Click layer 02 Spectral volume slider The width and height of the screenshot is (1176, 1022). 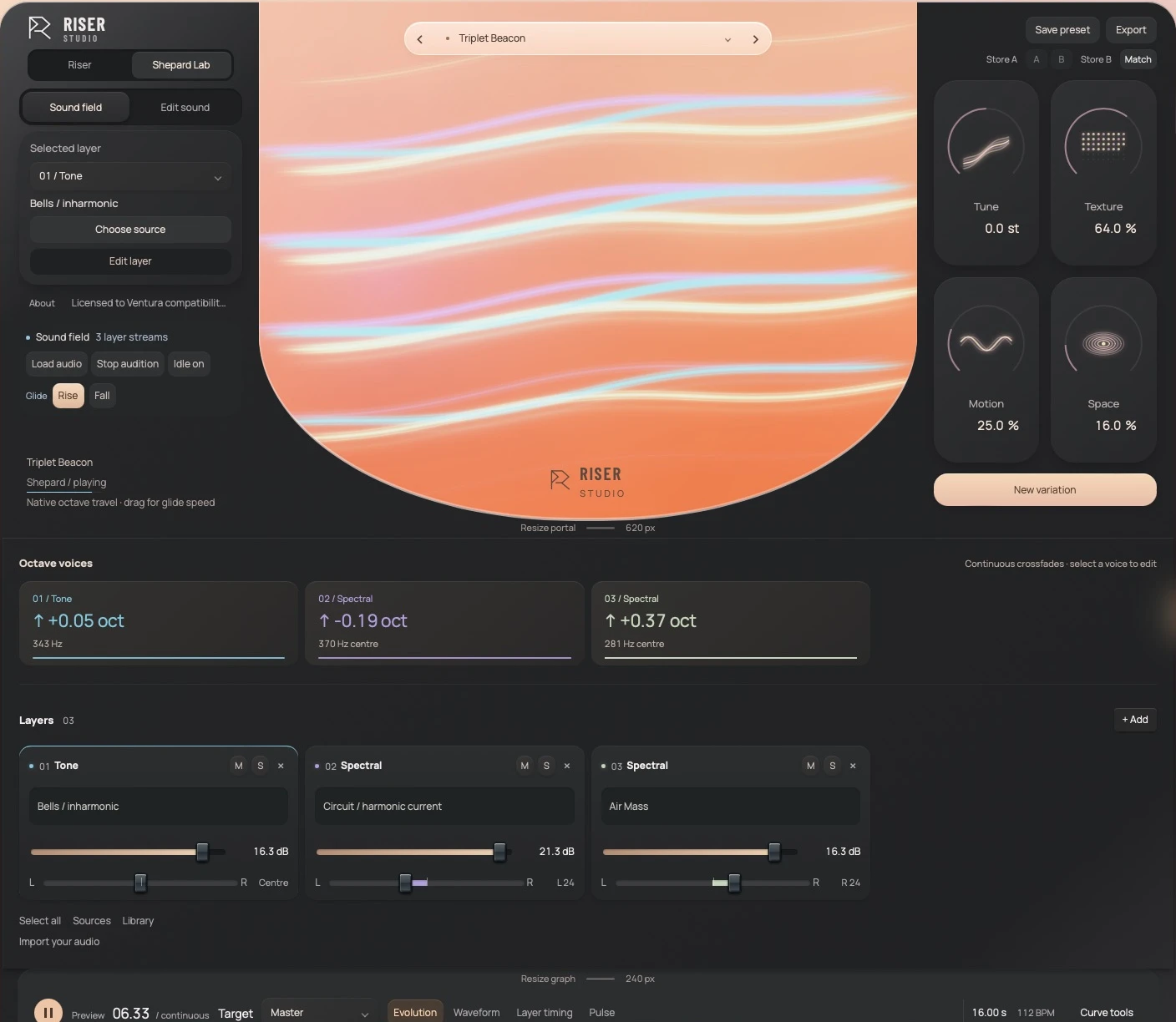tap(414, 852)
